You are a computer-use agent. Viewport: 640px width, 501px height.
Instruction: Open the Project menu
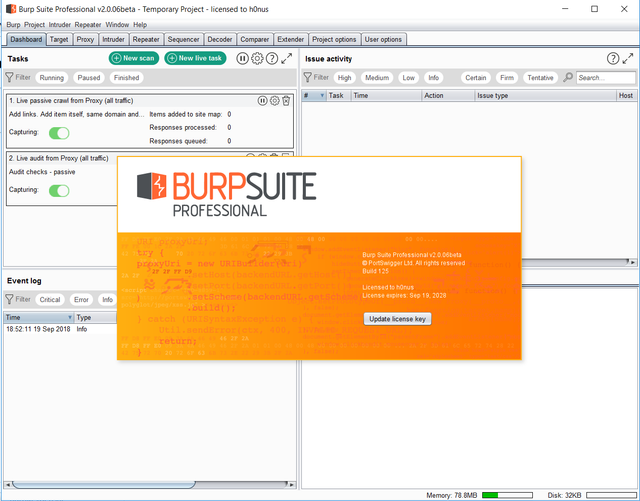point(34,24)
